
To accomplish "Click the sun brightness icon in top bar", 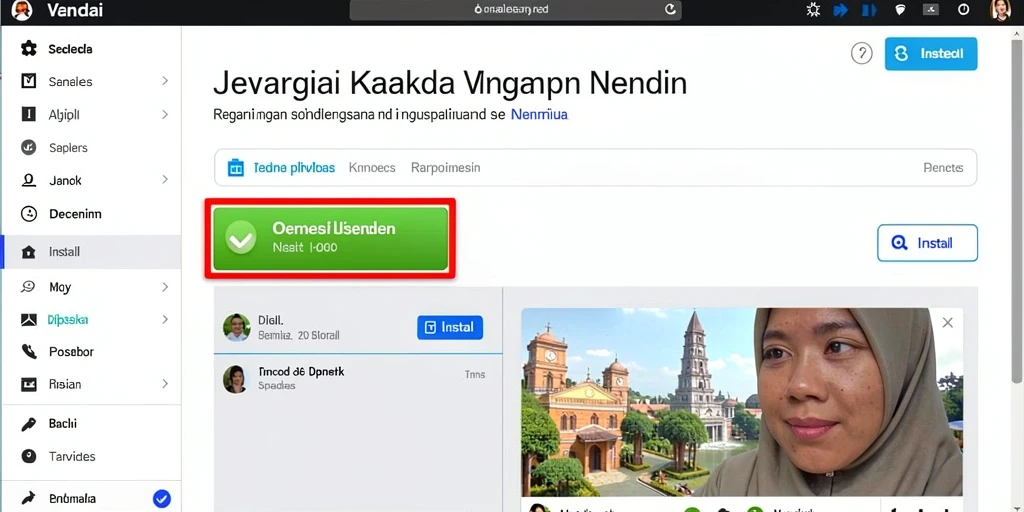I will tap(813, 10).
